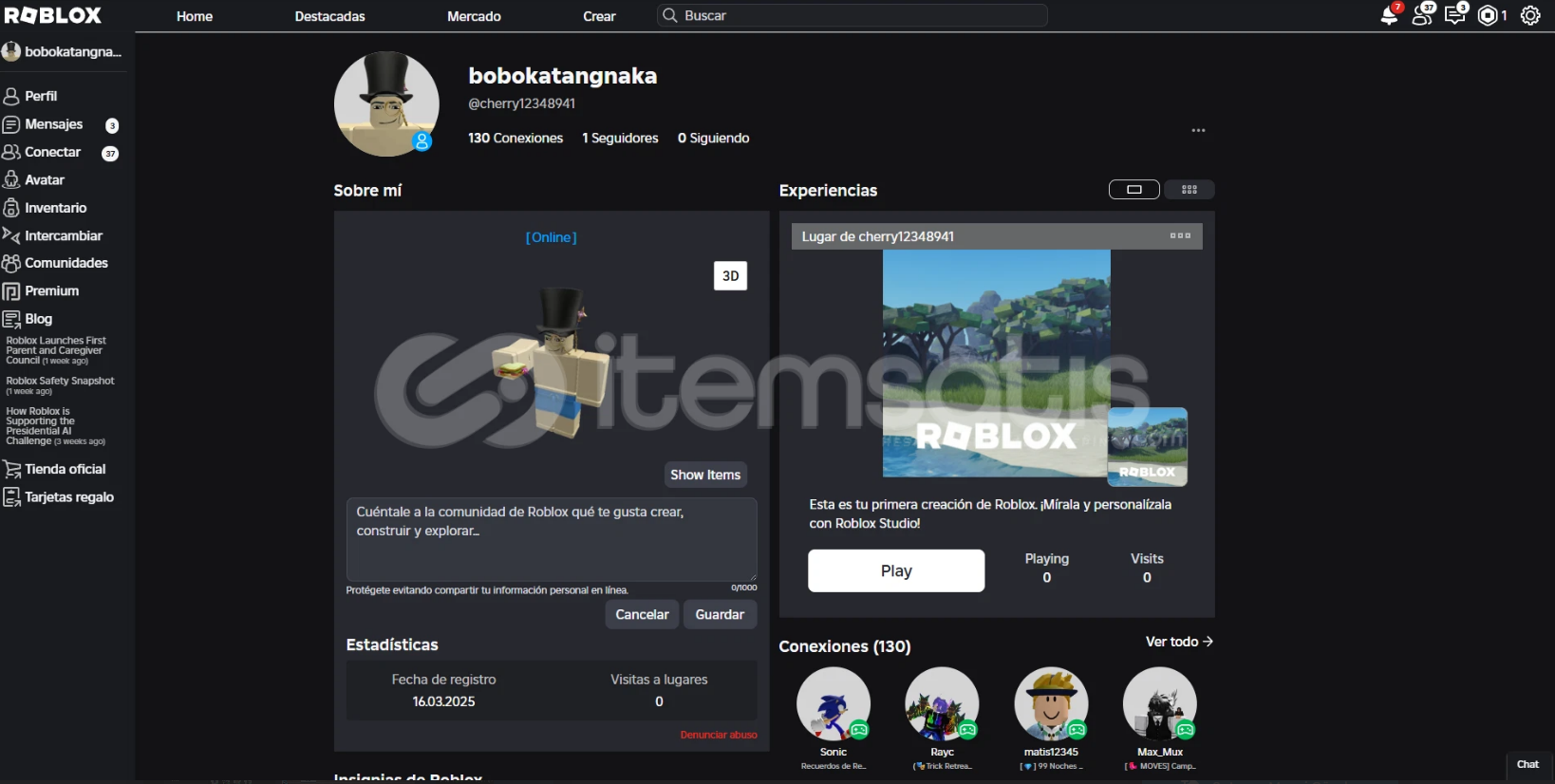Open the messages icon in top bar
Image resolution: width=1555 pixels, height=784 pixels.
point(1454,15)
